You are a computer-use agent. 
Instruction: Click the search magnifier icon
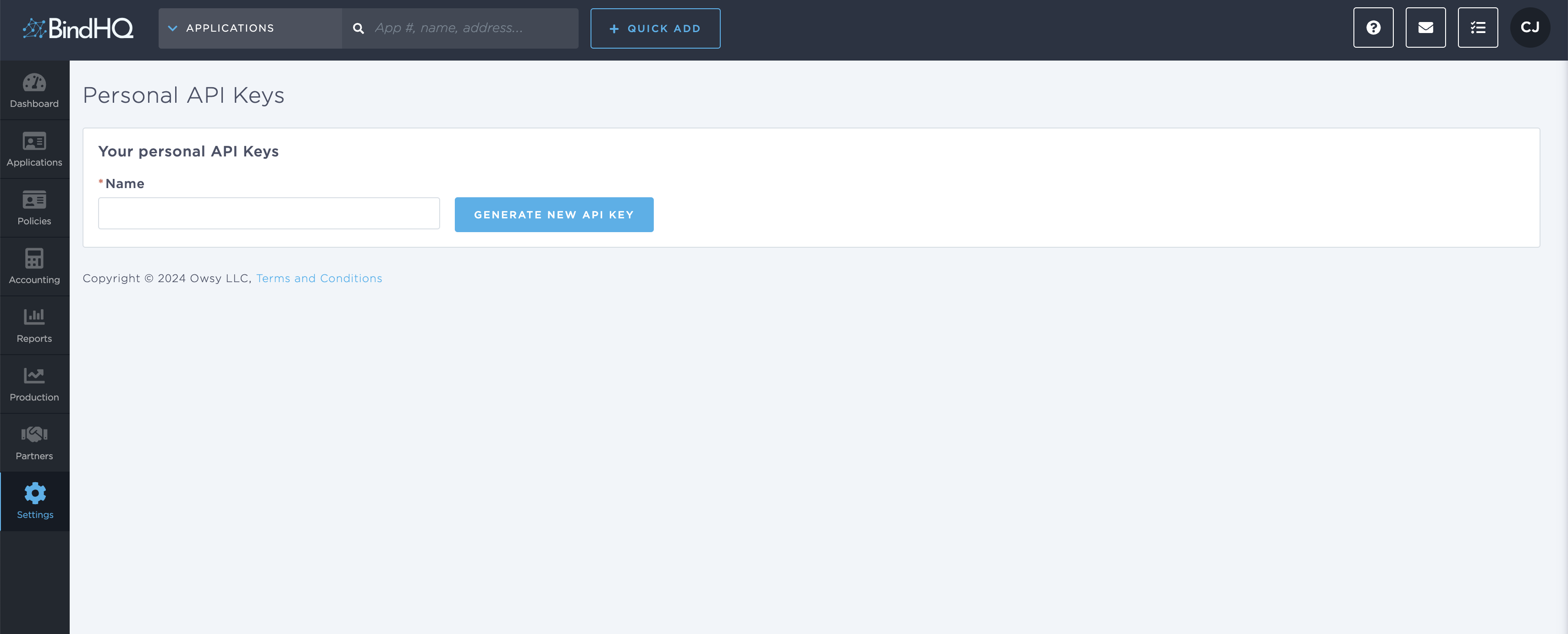click(x=359, y=28)
